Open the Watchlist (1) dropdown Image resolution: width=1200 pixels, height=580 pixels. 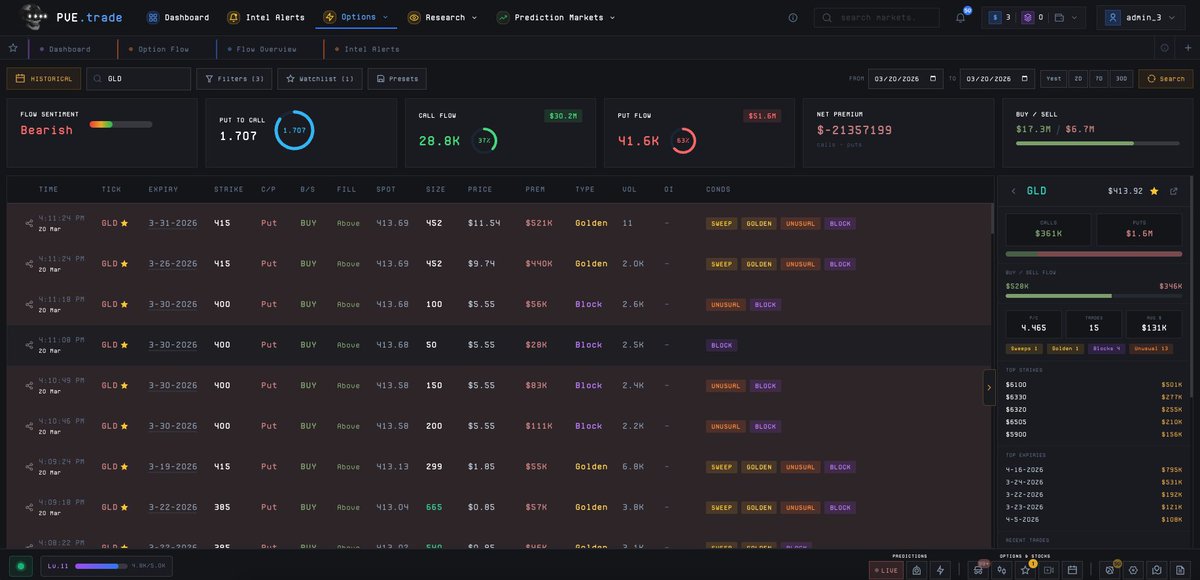320,78
